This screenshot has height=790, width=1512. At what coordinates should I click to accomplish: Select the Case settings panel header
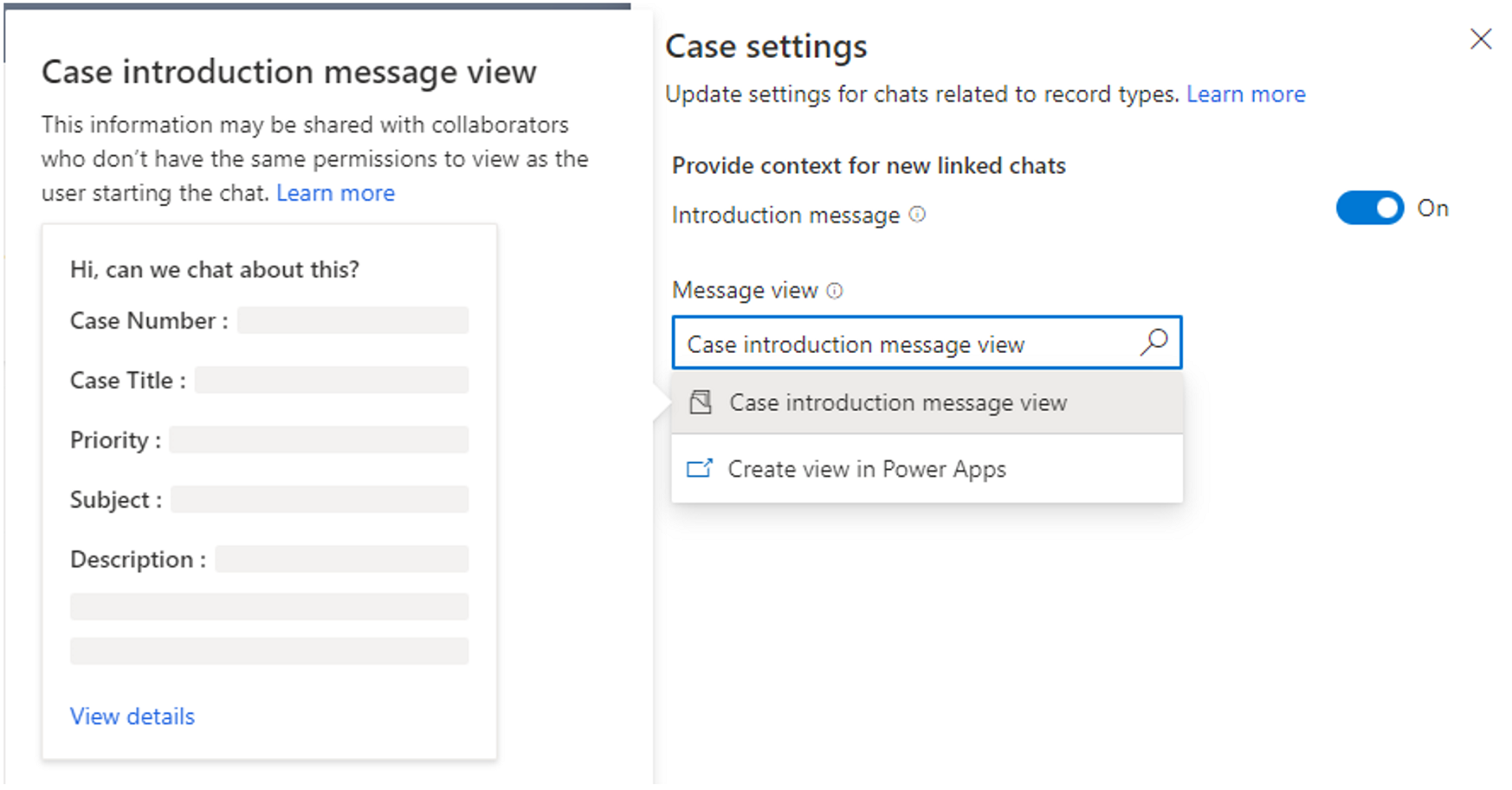(x=766, y=46)
